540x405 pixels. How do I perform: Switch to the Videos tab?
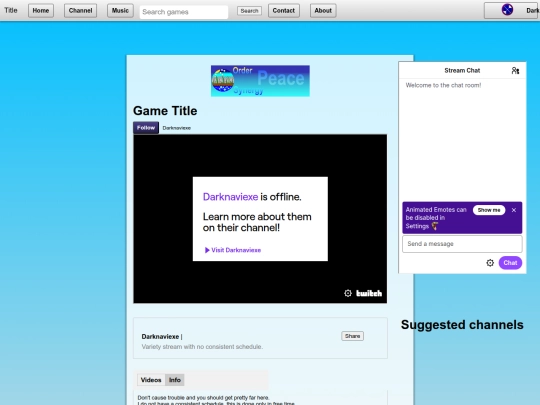pos(151,380)
